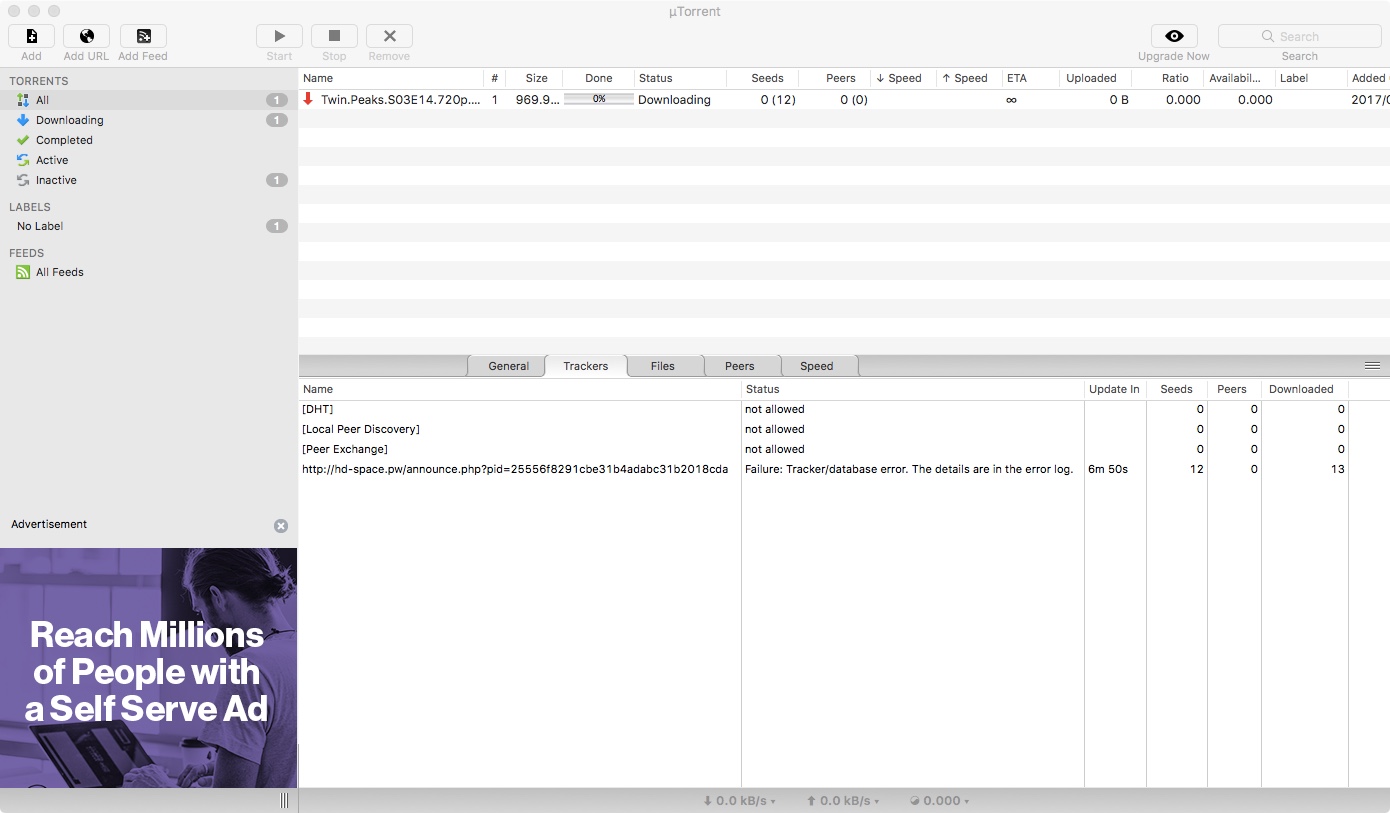This screenshot has width=1390, height=813.
Task: Sort by Ratio column header
Action: 1168,78
